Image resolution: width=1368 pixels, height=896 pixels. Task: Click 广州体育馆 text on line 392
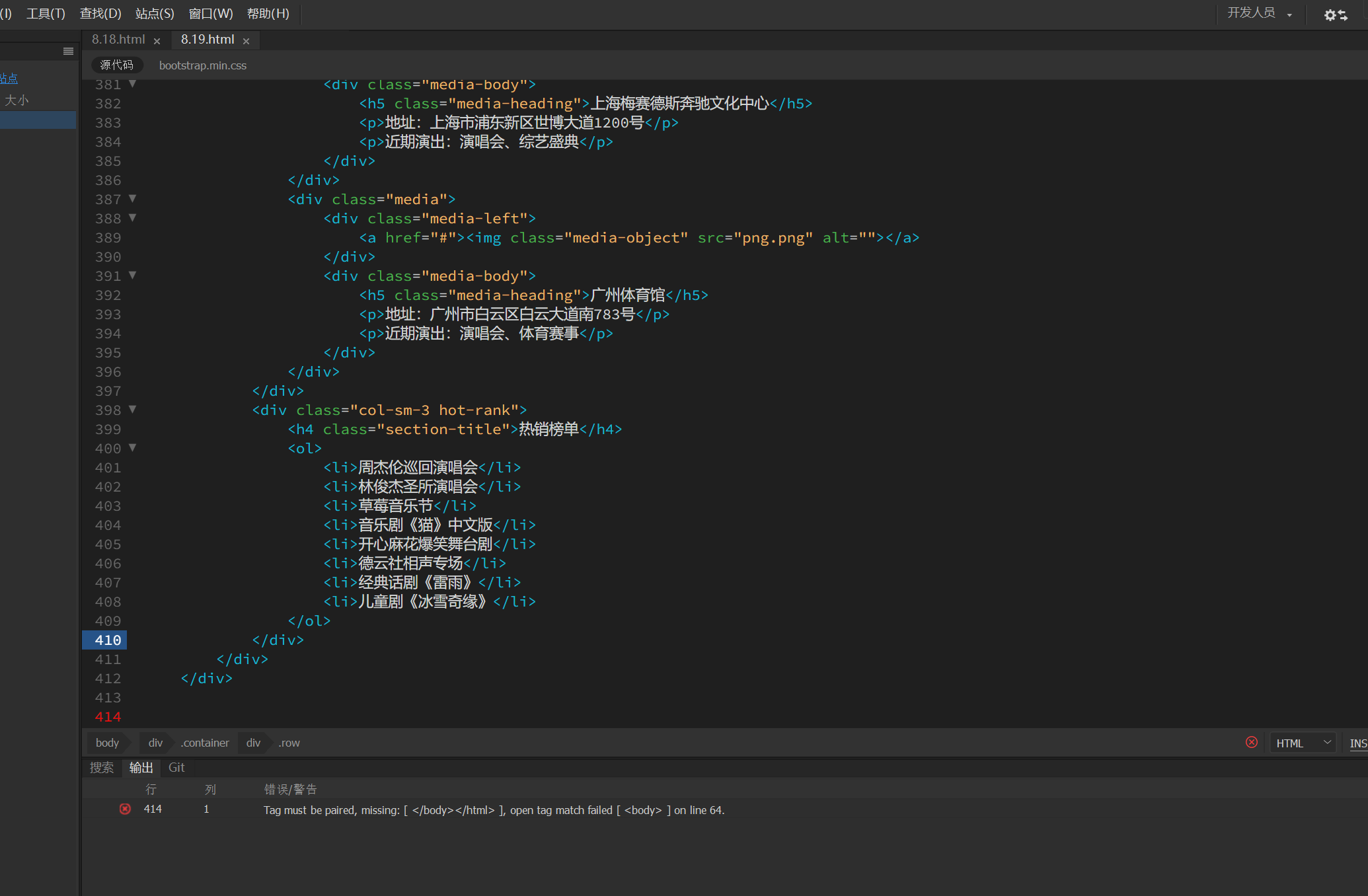(x=628, y=295)
